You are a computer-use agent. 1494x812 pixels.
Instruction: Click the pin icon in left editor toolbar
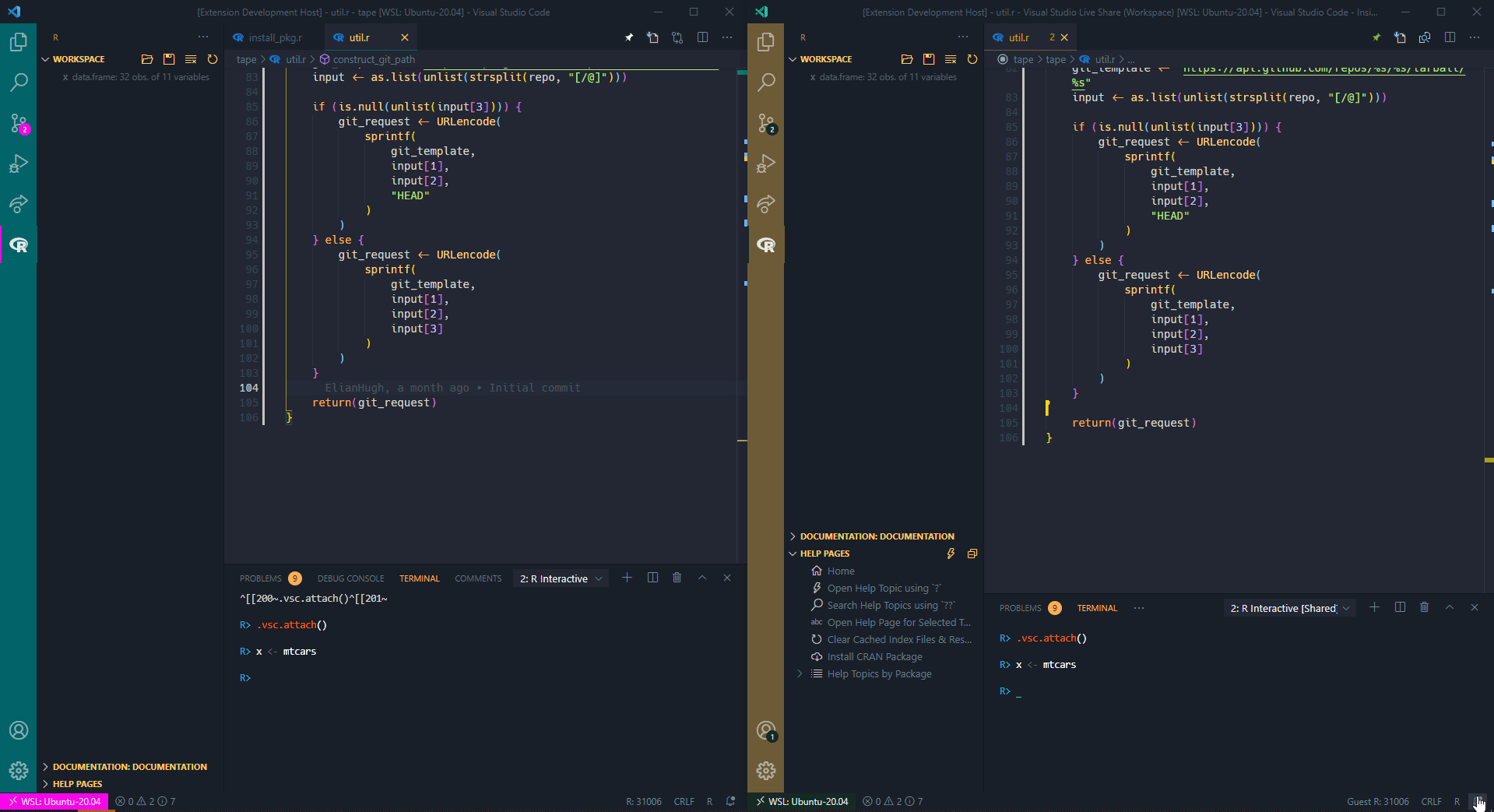pyautogui.click(x=629, y=37)
